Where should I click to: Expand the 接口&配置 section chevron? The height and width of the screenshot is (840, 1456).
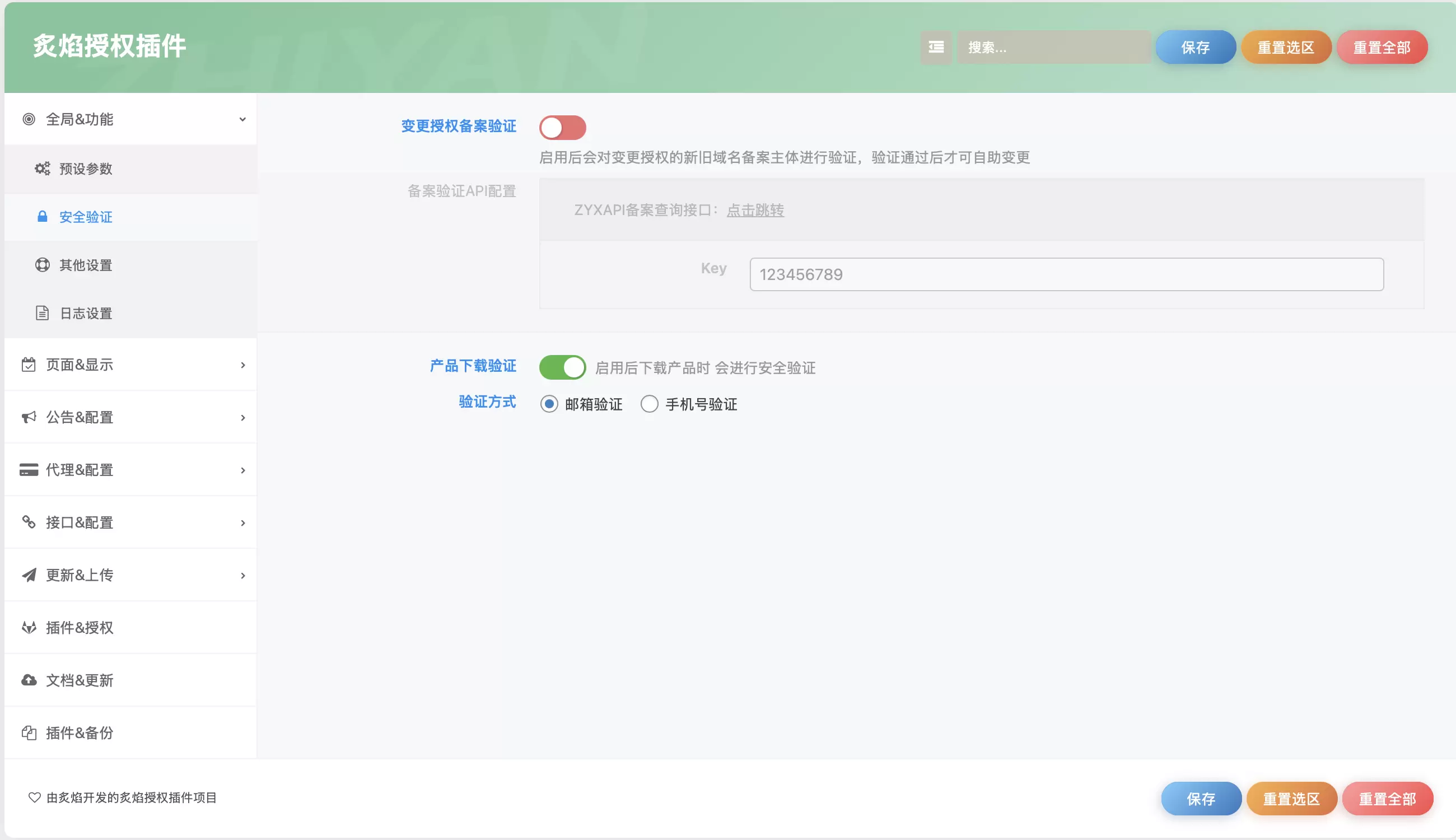click(243, 522)
